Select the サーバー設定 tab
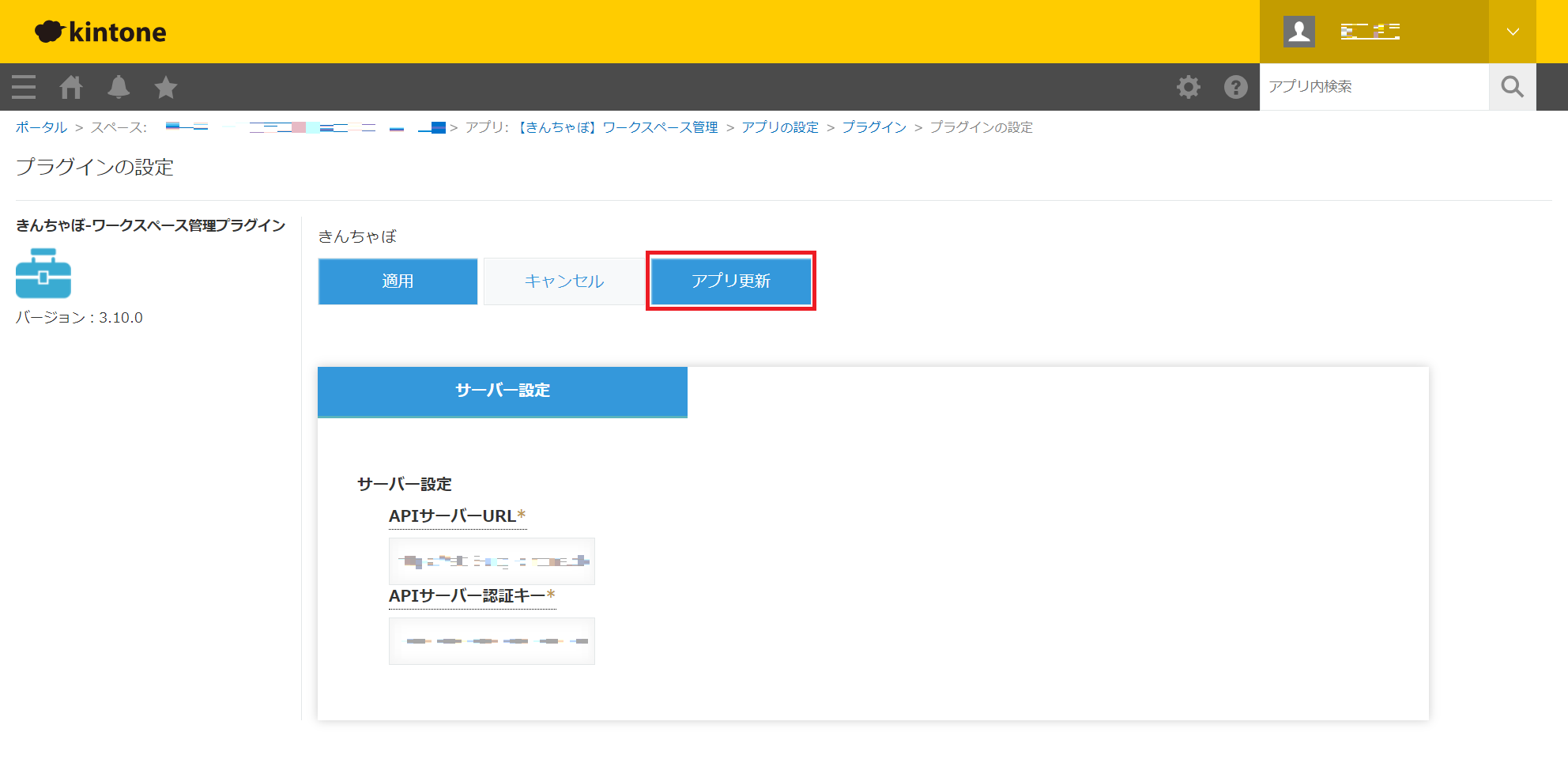The image size is (1568, 778). pyautogui.click(x=502, y=391)
